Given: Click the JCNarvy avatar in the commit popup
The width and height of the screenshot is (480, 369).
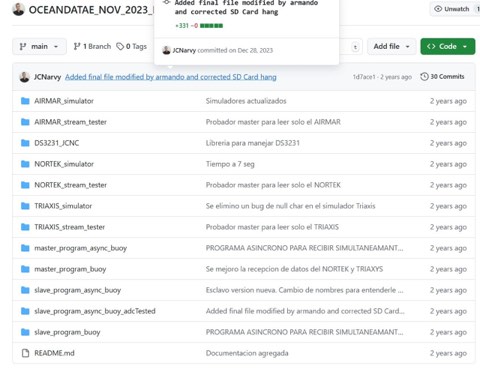Looking at the screenshot, I should (x=166, y=50).
